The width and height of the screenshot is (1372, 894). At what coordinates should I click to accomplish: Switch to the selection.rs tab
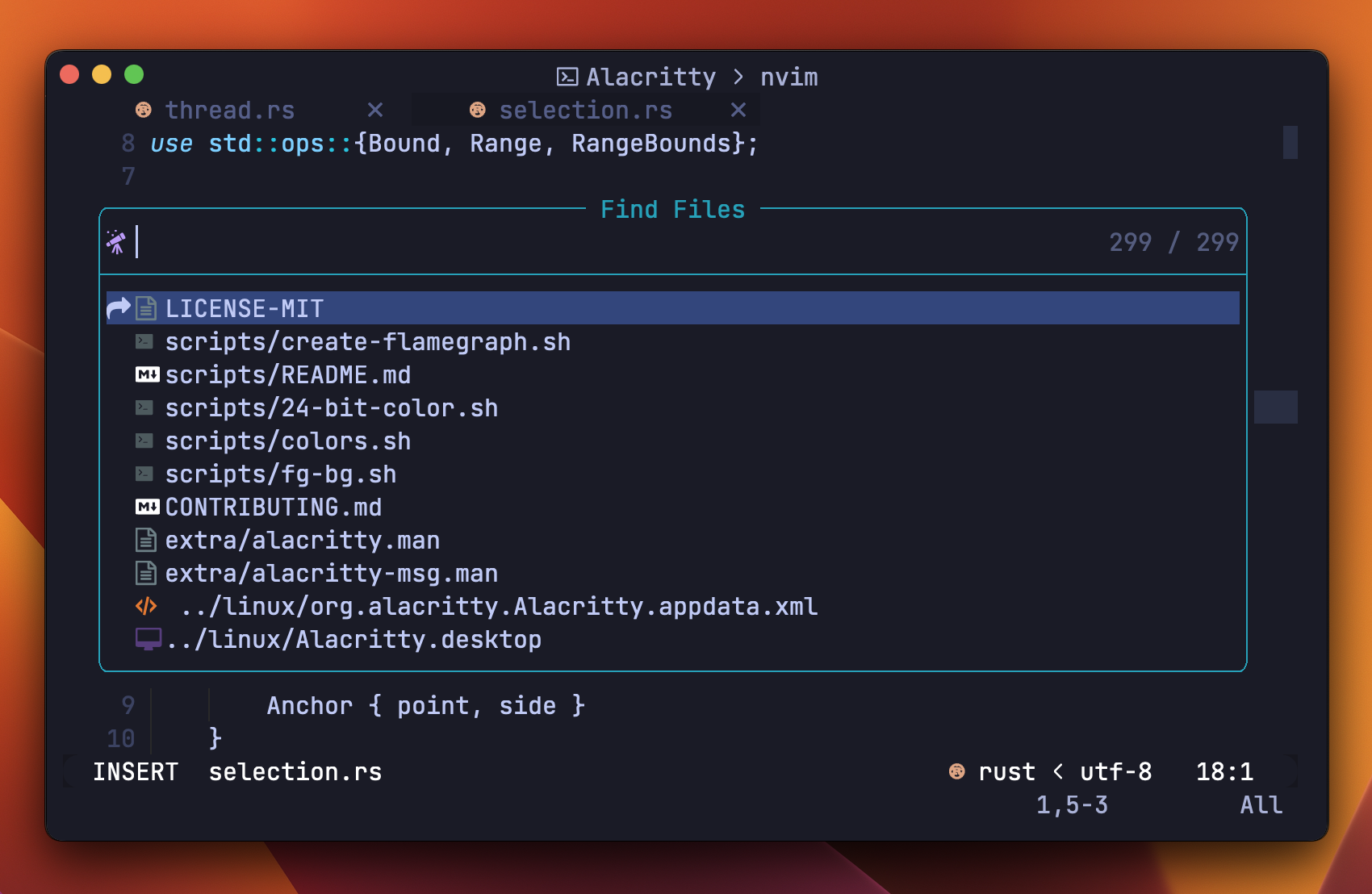point(585,110)
